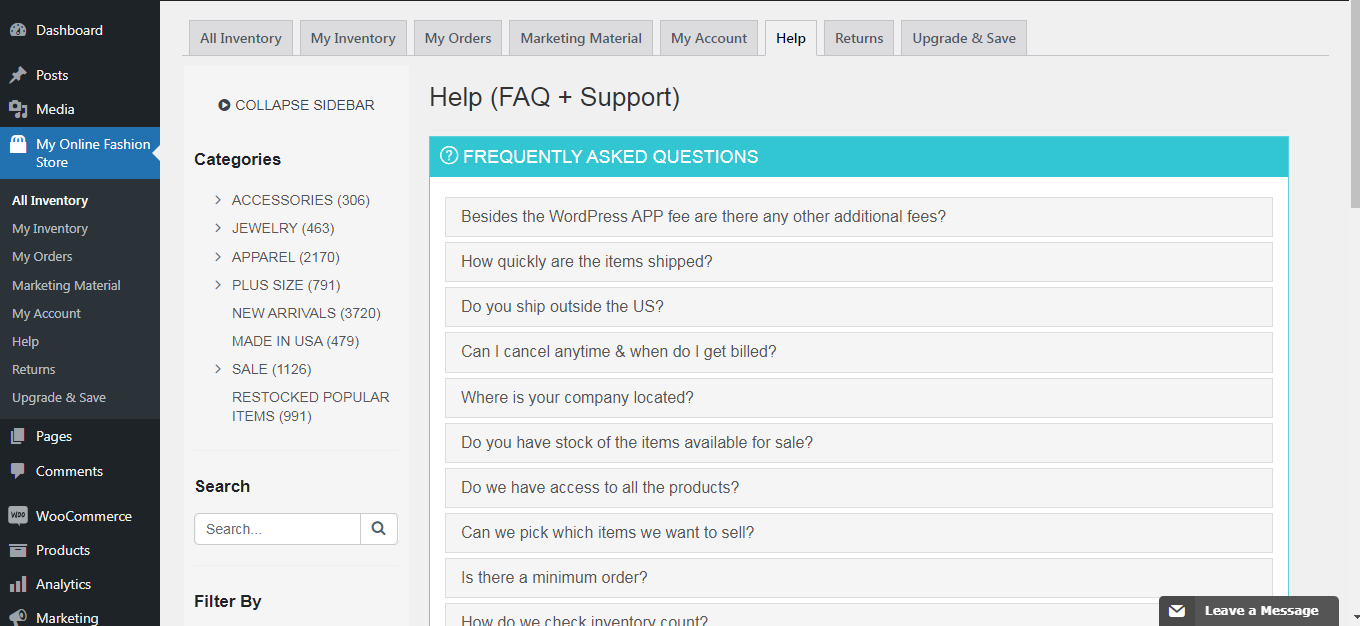The image size is (1360, 626).
Task: Click the Leave a Message button
Action: (1249, 611)
